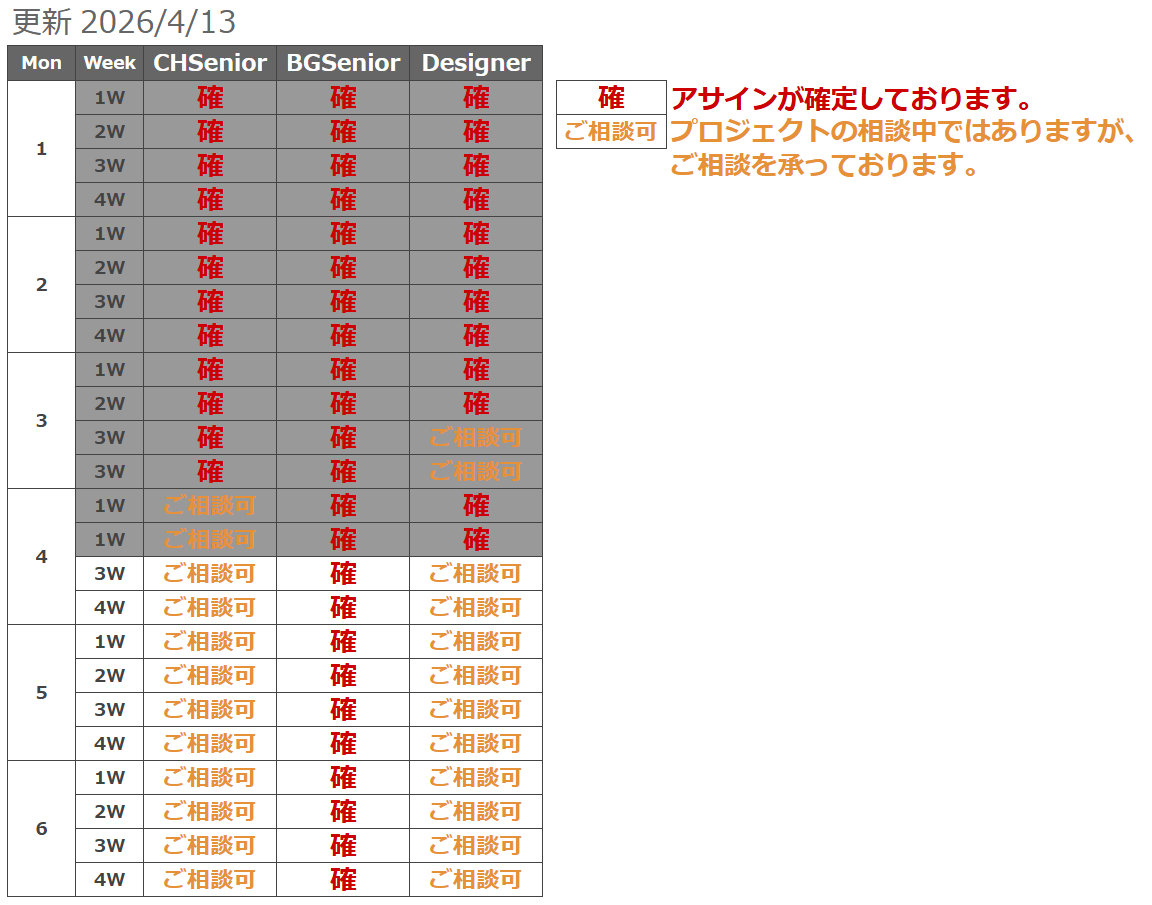The image size is (1152, 905).
Task: Click the Week column header
Action: (109, 63)
